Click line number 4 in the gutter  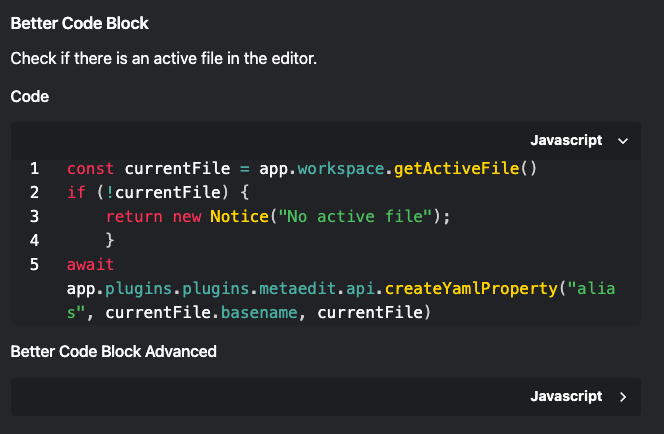tap(35, 240)
